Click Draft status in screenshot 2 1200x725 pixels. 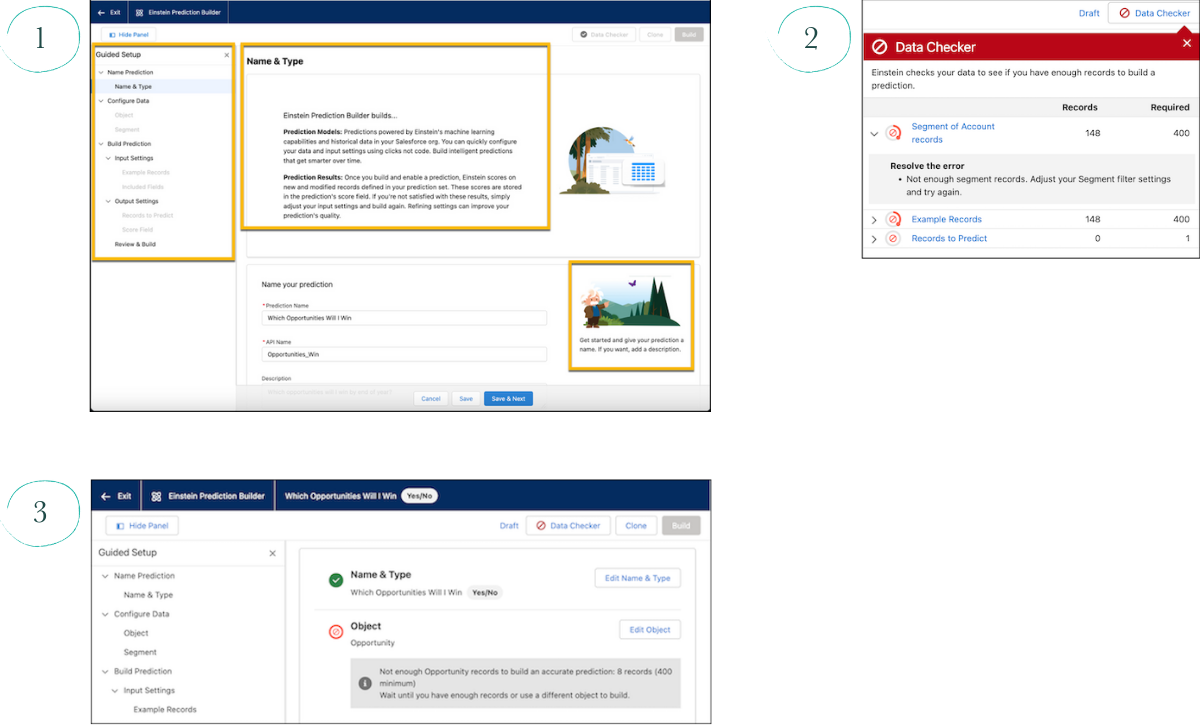[1089, 13]
